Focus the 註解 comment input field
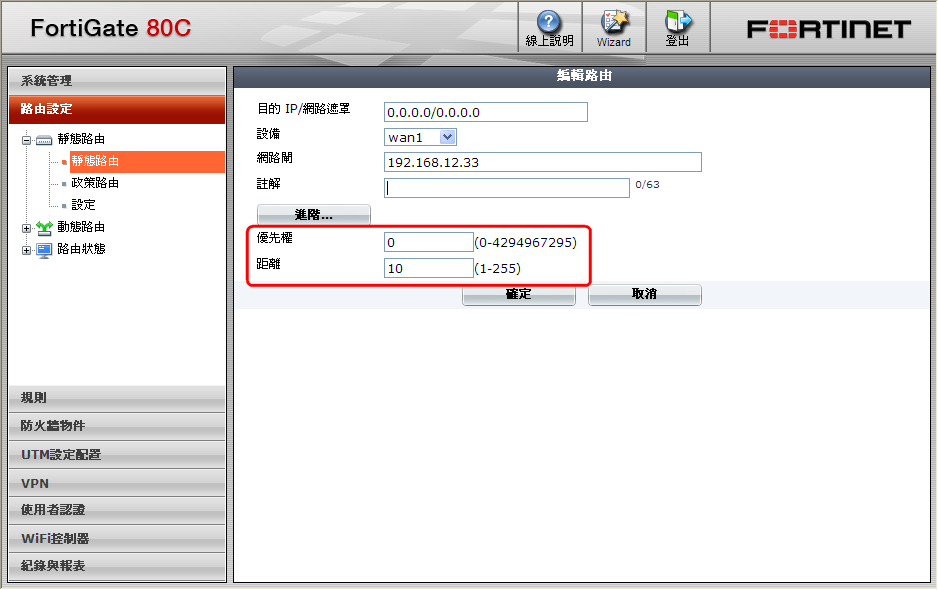Image resolution: width=938 pixels, height=590 pixels. point(507,188)
